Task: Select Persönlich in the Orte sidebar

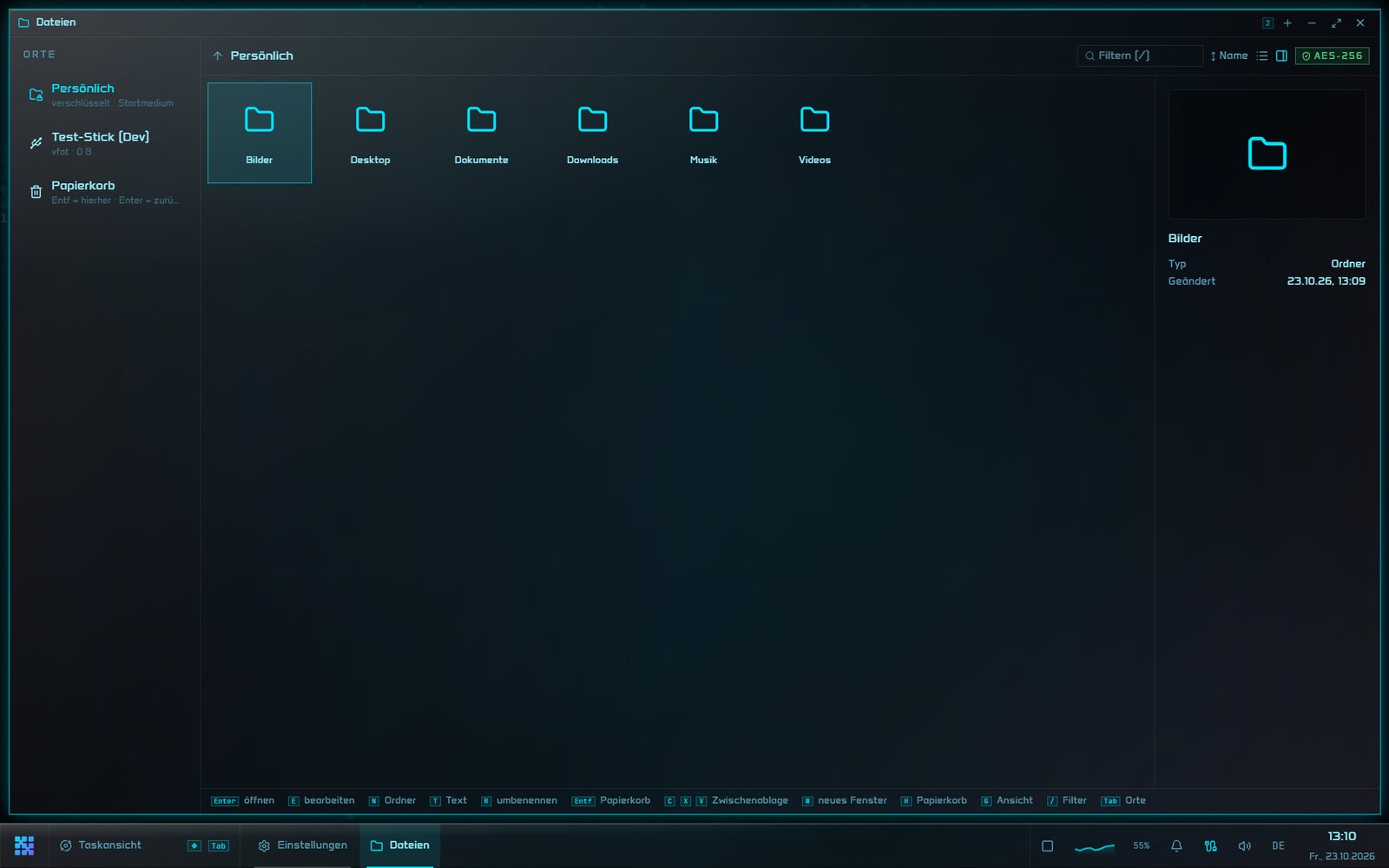Action: pos(105,95)
